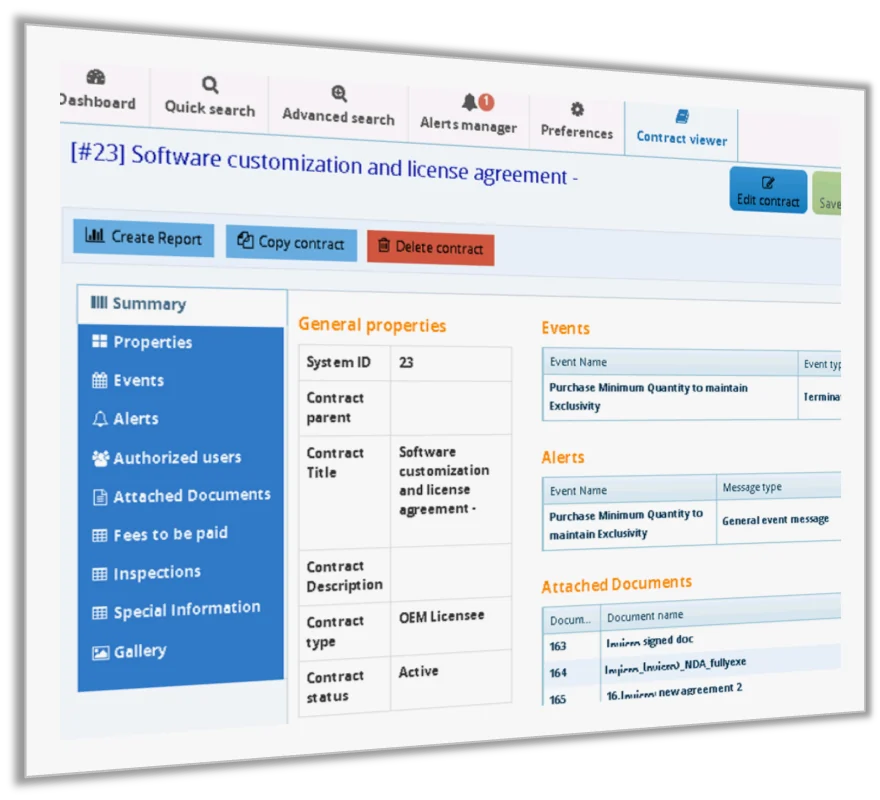Click the General properties heading
This screenshot has height=800, width=880.
click(372, 325)
